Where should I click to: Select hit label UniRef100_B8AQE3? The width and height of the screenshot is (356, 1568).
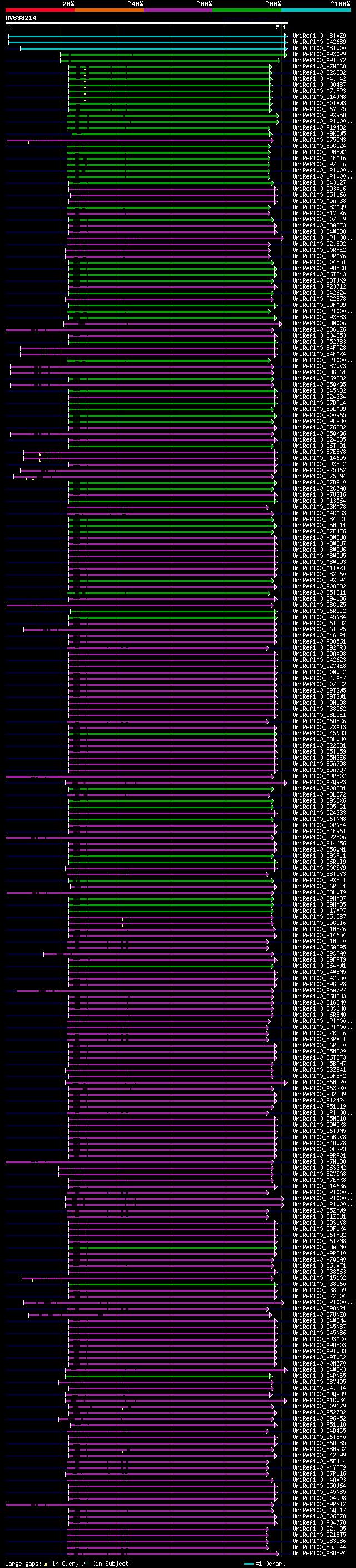pyautogui.click(x=319, y=226)
